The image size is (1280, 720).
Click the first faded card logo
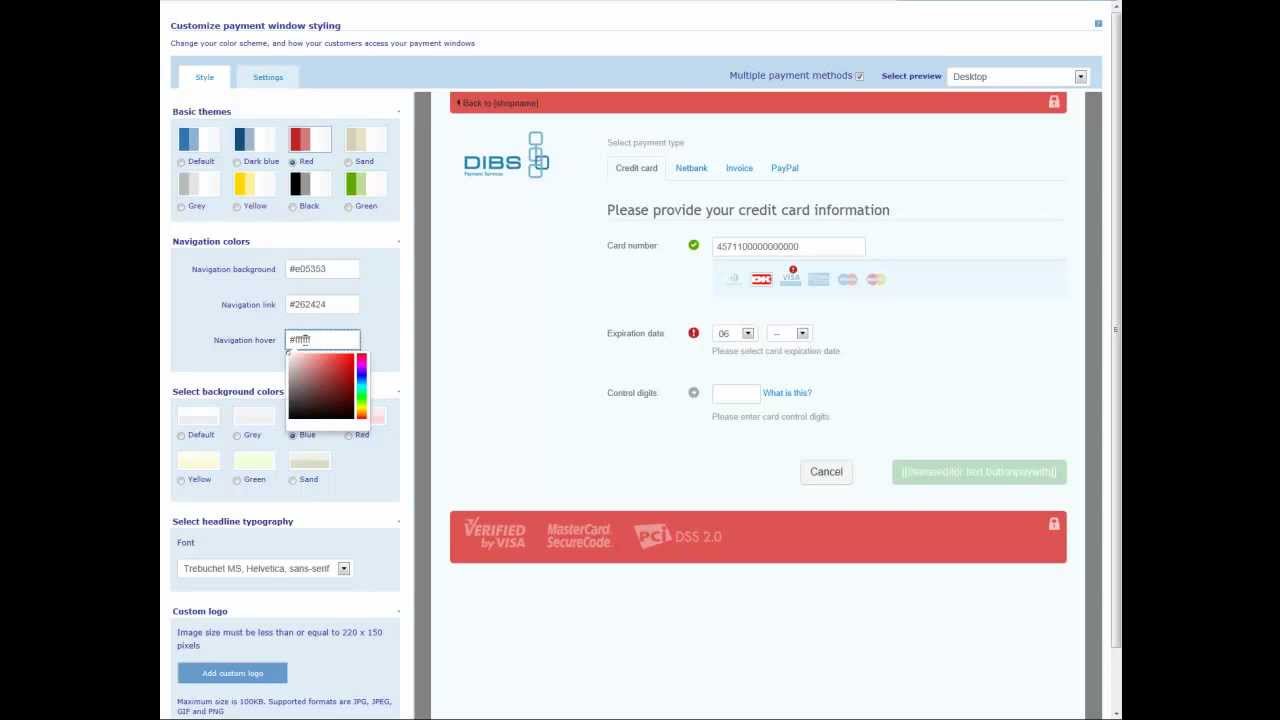(733, 279)
